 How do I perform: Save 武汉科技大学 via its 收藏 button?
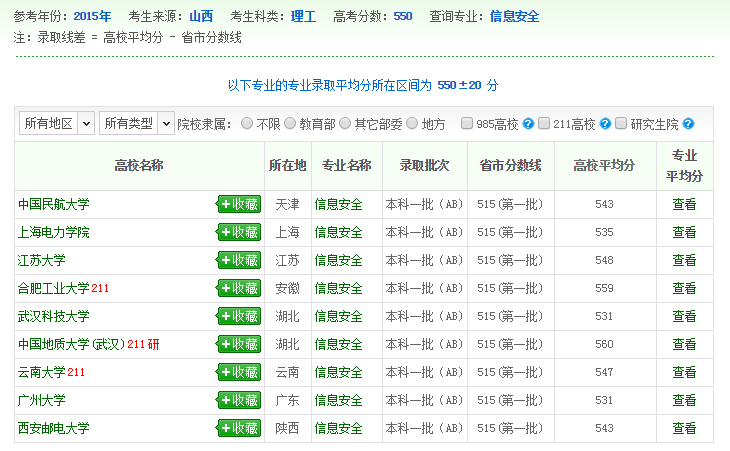pyautogui.click(x=238, y=316)
